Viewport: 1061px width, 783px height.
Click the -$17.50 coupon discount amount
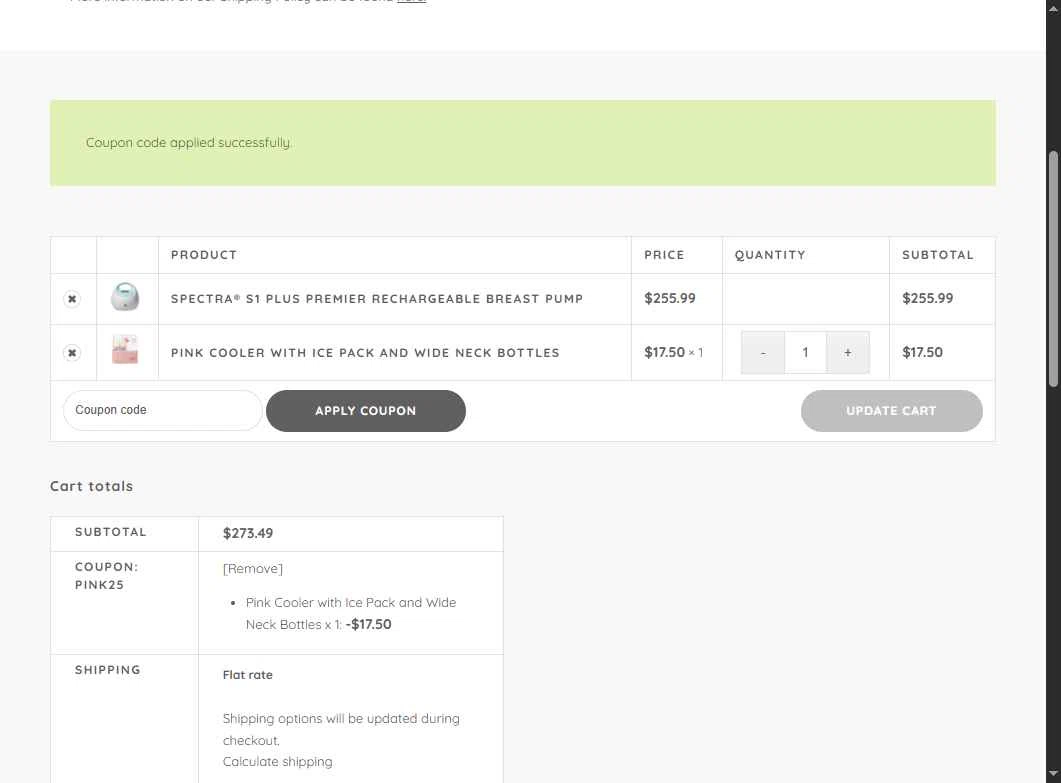[x=368, y=624]
